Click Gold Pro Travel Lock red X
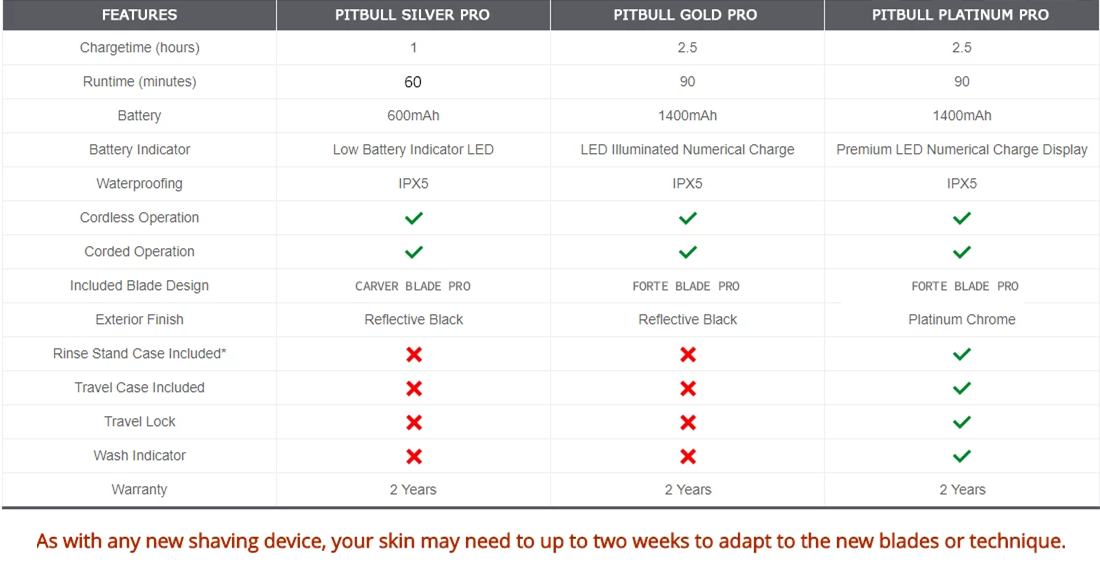This screenshot has width=1100, height=567. tap(688, 422)
